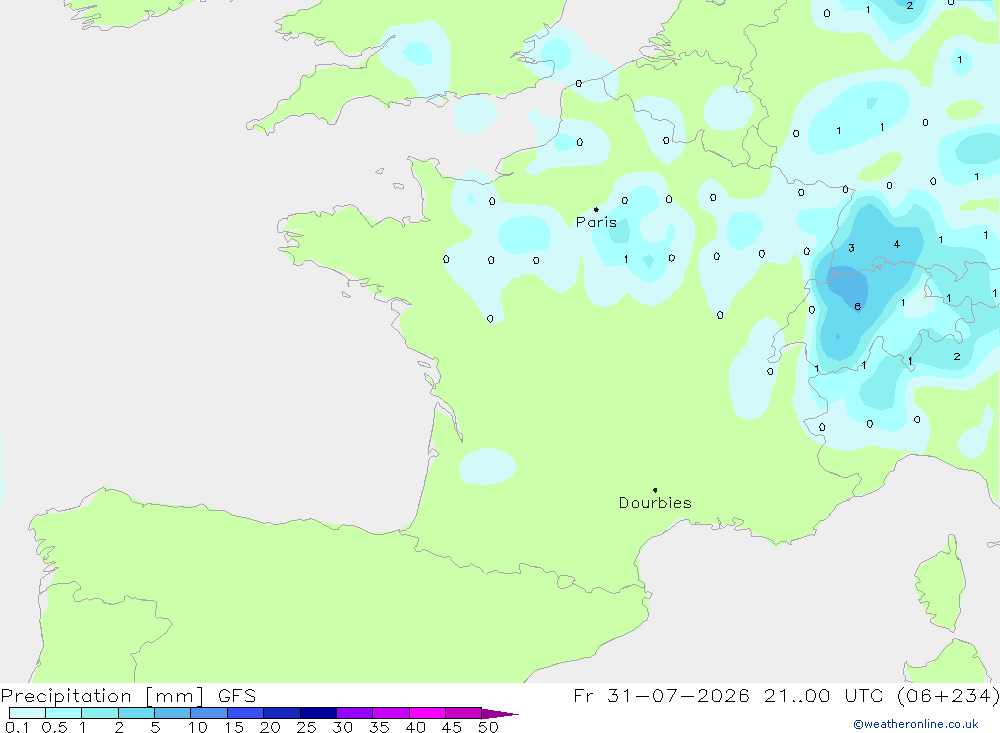Screen dimensions: 1000x733
Task: Click the precipitation value 4 near Switzerland
Action: click(897, 244)
